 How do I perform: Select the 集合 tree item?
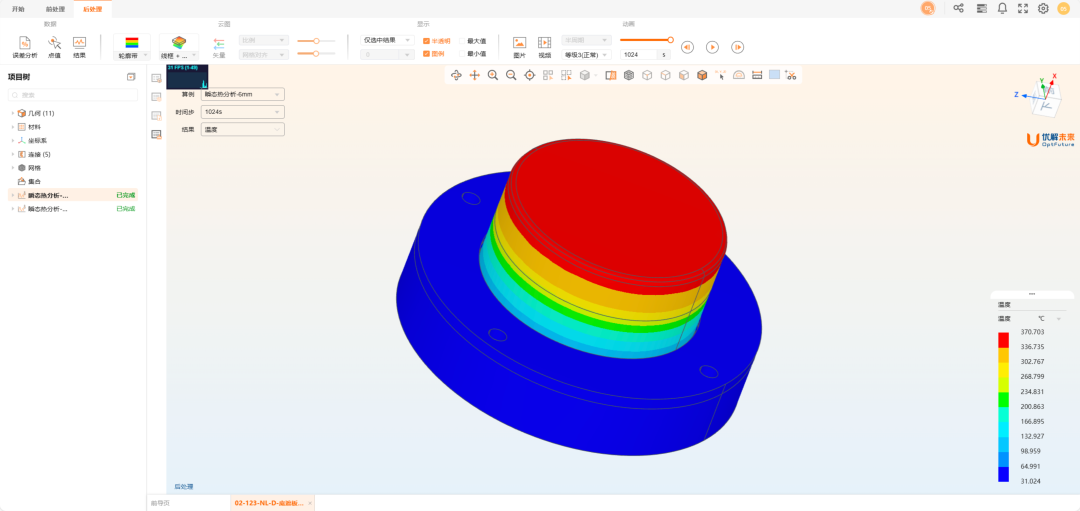[x=34, y=181]
